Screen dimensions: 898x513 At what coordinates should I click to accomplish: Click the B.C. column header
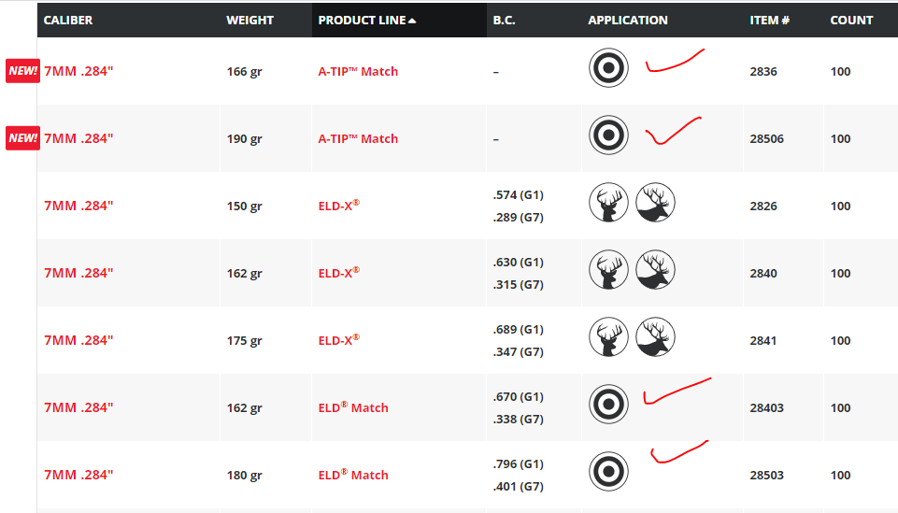tap(504, 20)
